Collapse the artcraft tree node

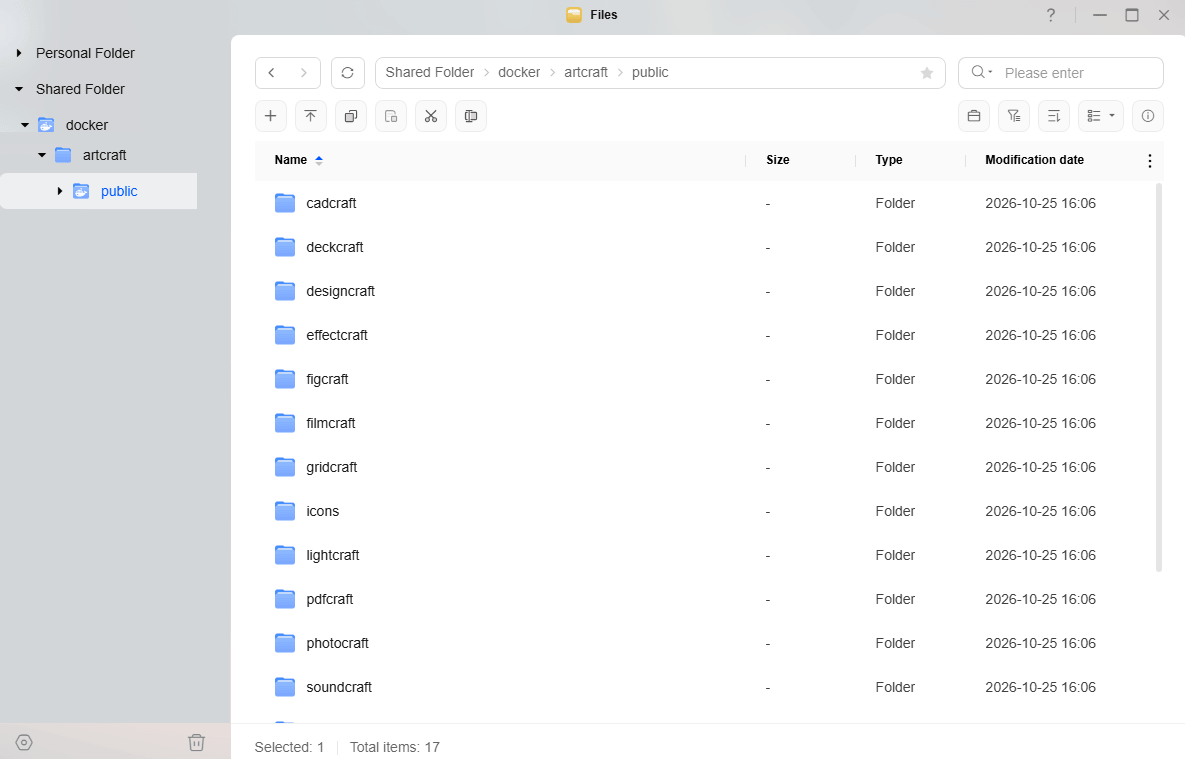point(42,155)
